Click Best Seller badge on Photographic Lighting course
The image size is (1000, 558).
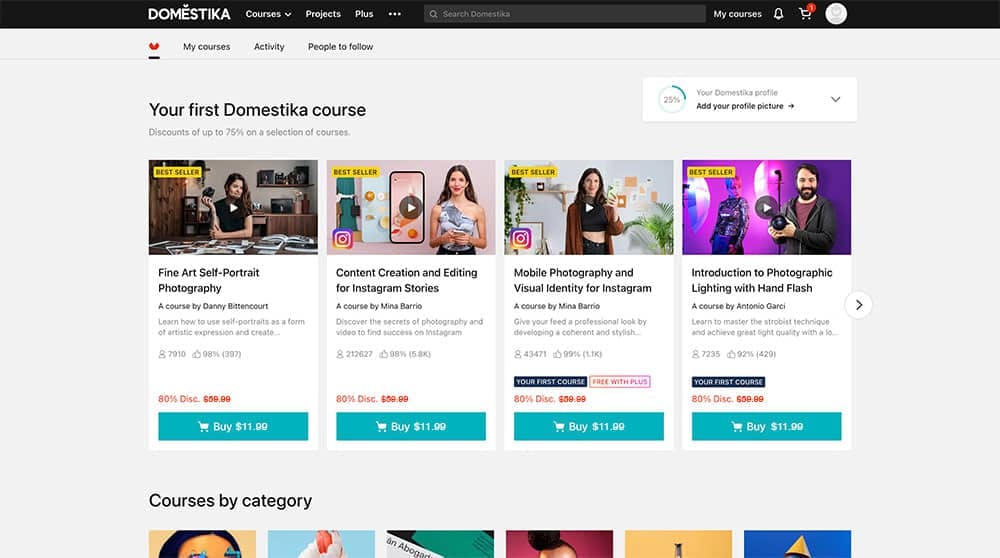tap(711, 172)
